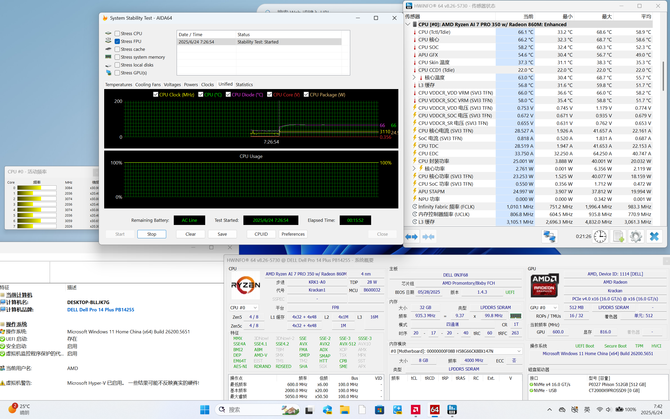
Task: Toggle the CPU Core (V) graph checkbox
Action: pyautogui.click(x=269, y=95)
